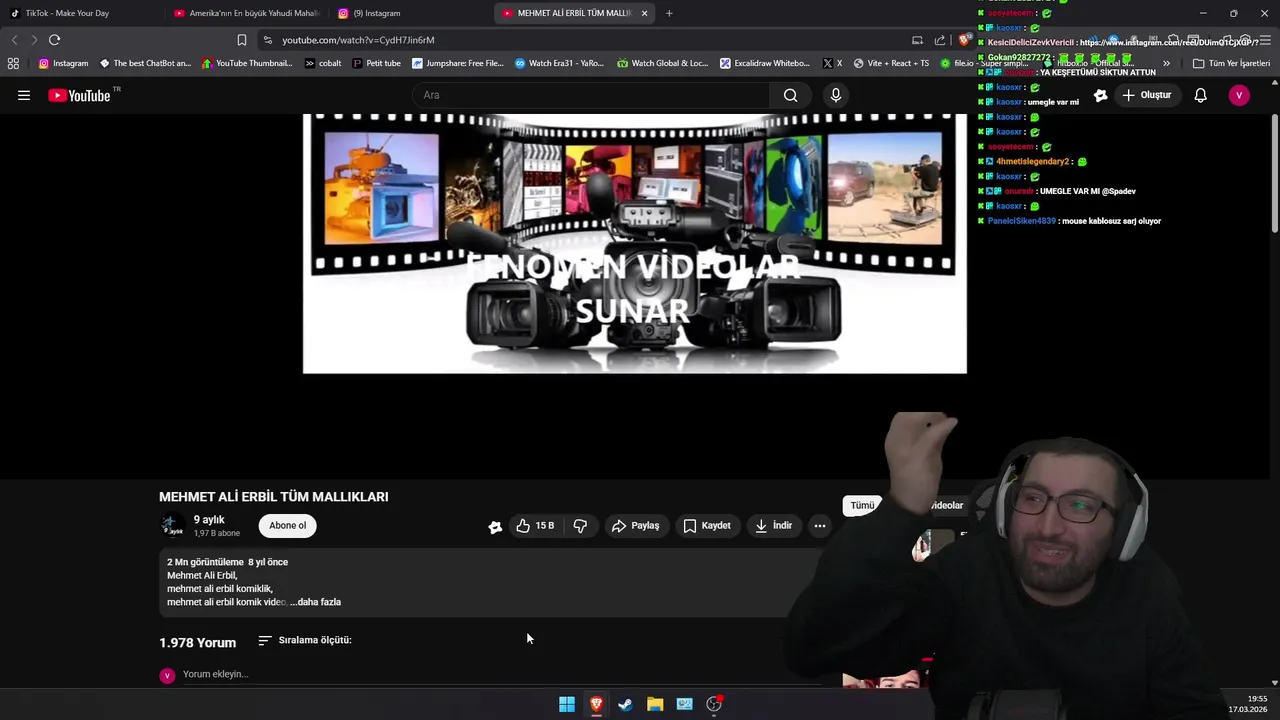Open the rightmost red taskbar app
The image size is (1280, 720).
[x=714, y=704]
